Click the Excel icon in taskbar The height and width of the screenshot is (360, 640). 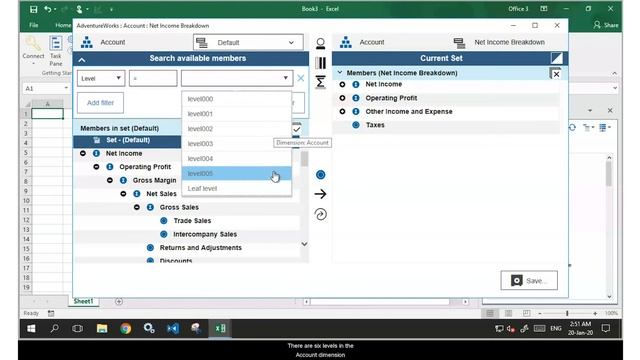[x=220, y=329]
